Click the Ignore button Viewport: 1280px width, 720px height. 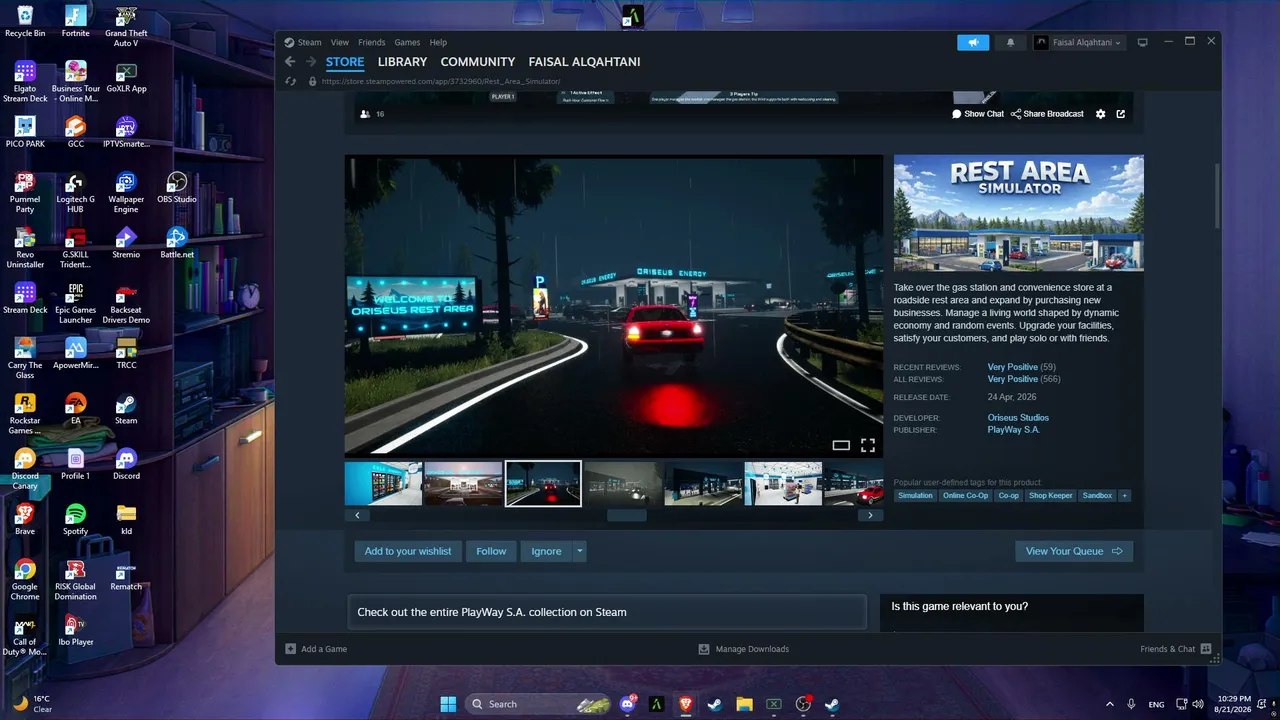pyautogui.click(x=546, y=551)
